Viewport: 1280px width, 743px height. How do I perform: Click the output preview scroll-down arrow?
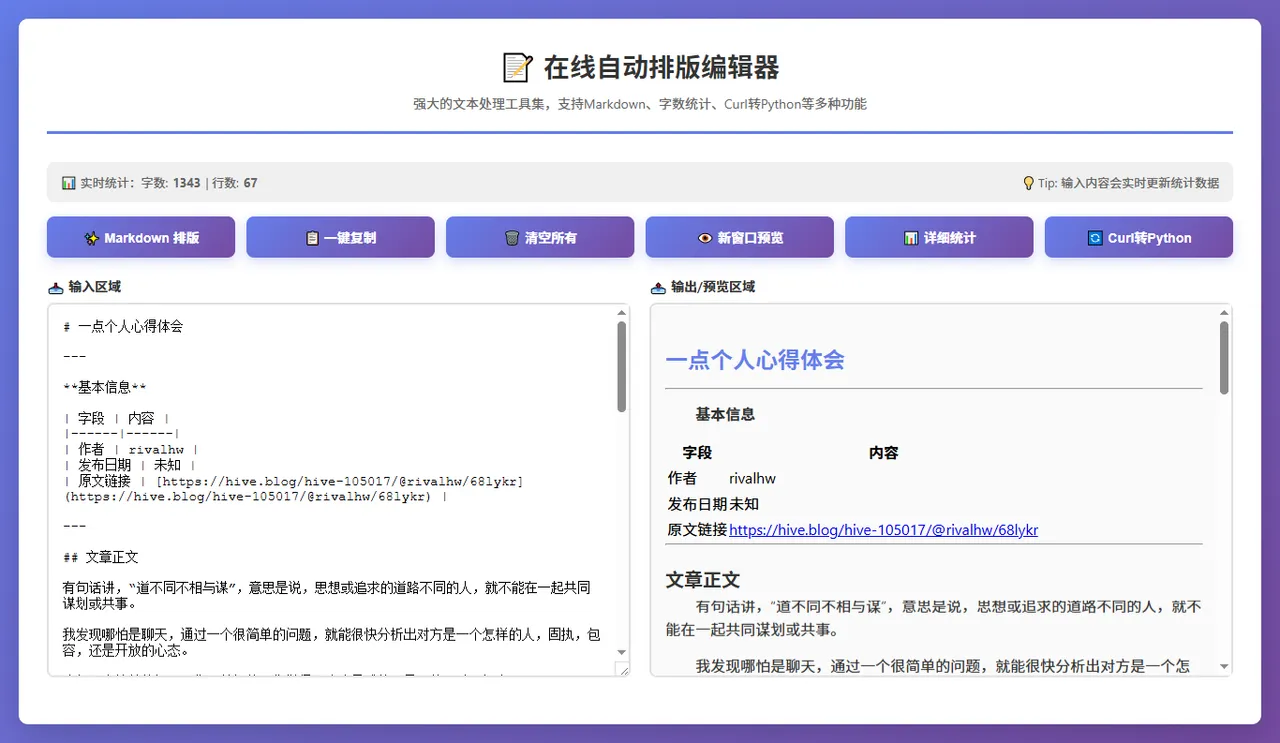coord(1224,666)
